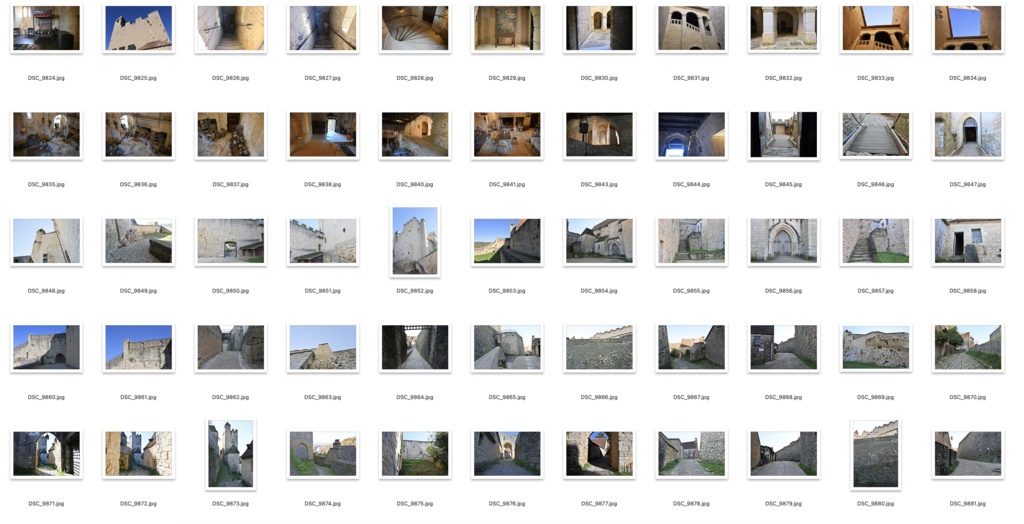Screen dimensions: 1024x524
Task: Click the file name DSC_9832.jpg
Action: [x=783, y=78]
